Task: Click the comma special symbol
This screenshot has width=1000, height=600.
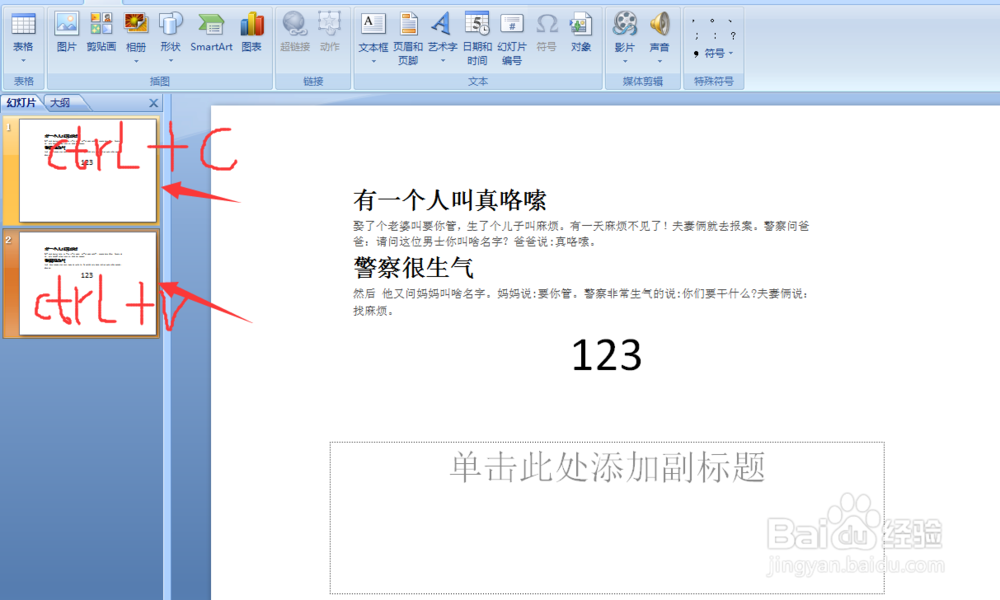Action: pos(694,20)
